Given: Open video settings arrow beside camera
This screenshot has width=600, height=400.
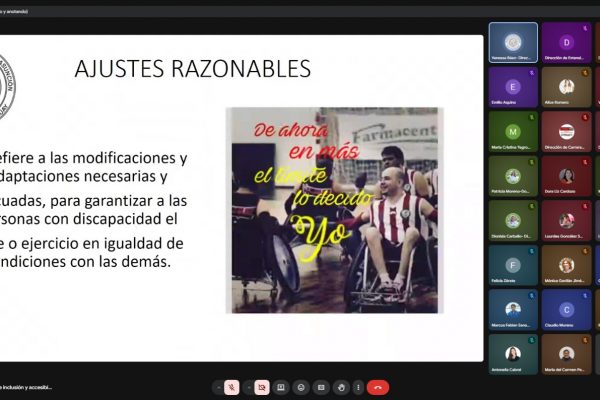Looking at the screenshot, I should click(249, 387).
